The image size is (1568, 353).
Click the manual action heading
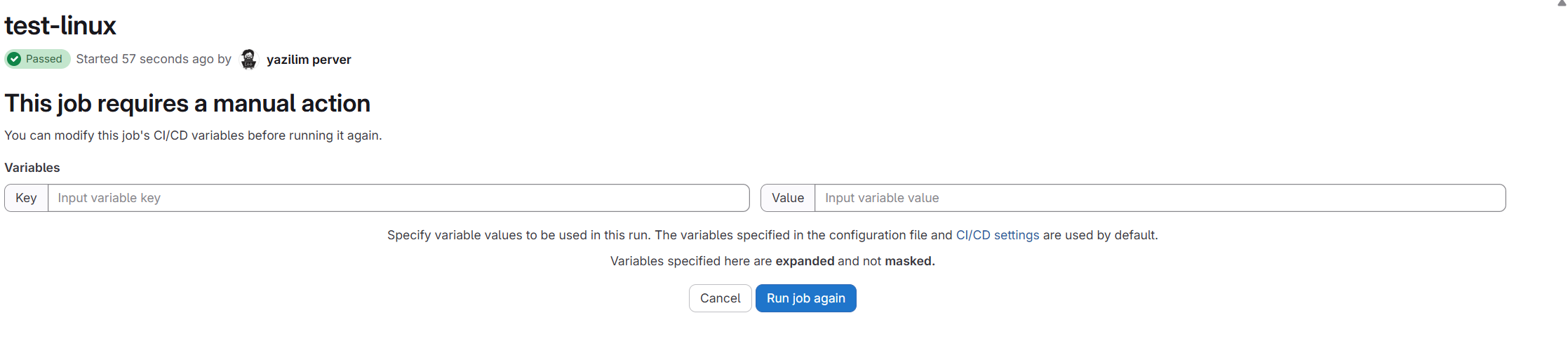pos(187,104)
